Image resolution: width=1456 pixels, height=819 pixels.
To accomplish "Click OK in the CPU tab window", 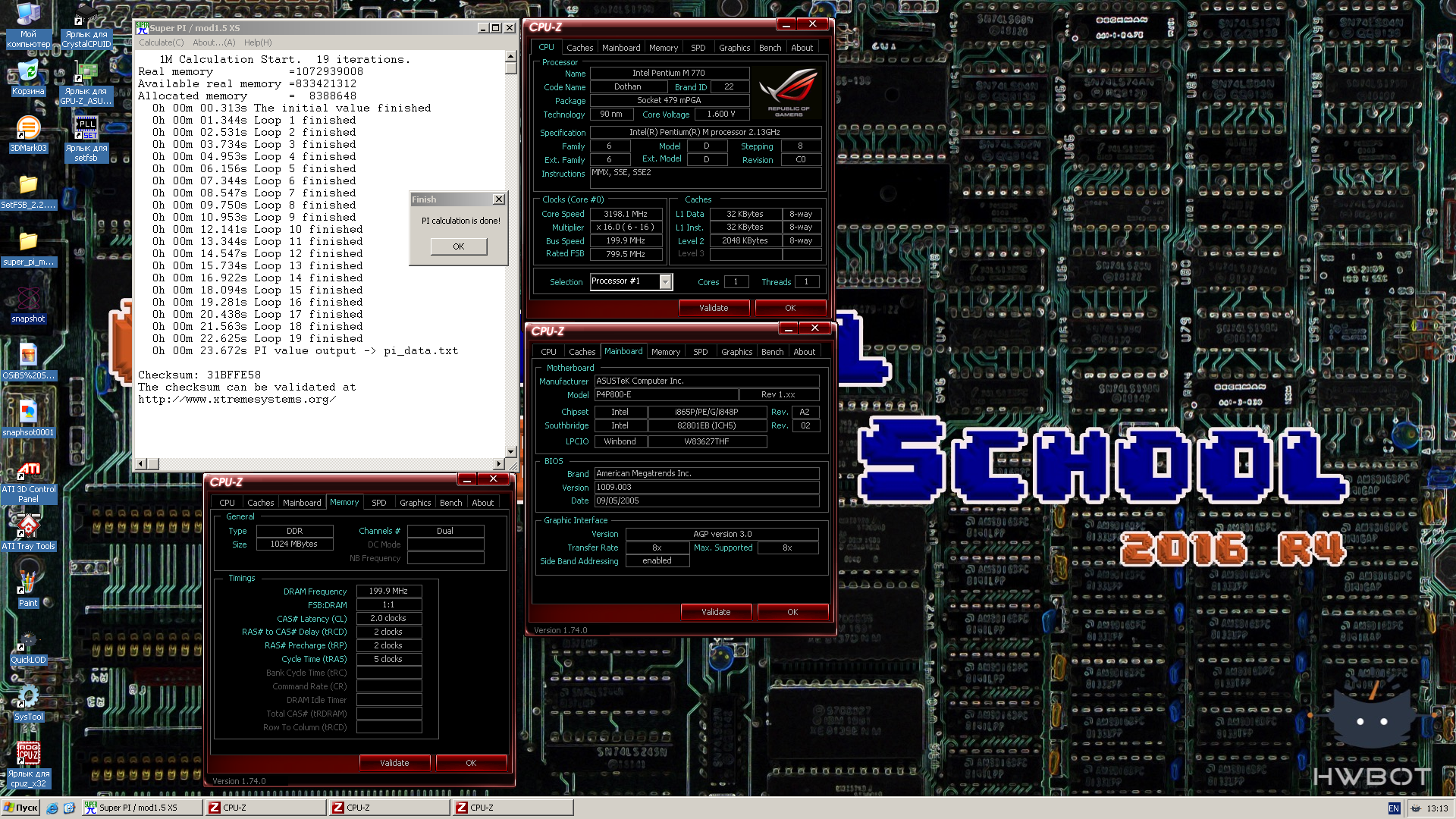I will (x=790, y=308).
